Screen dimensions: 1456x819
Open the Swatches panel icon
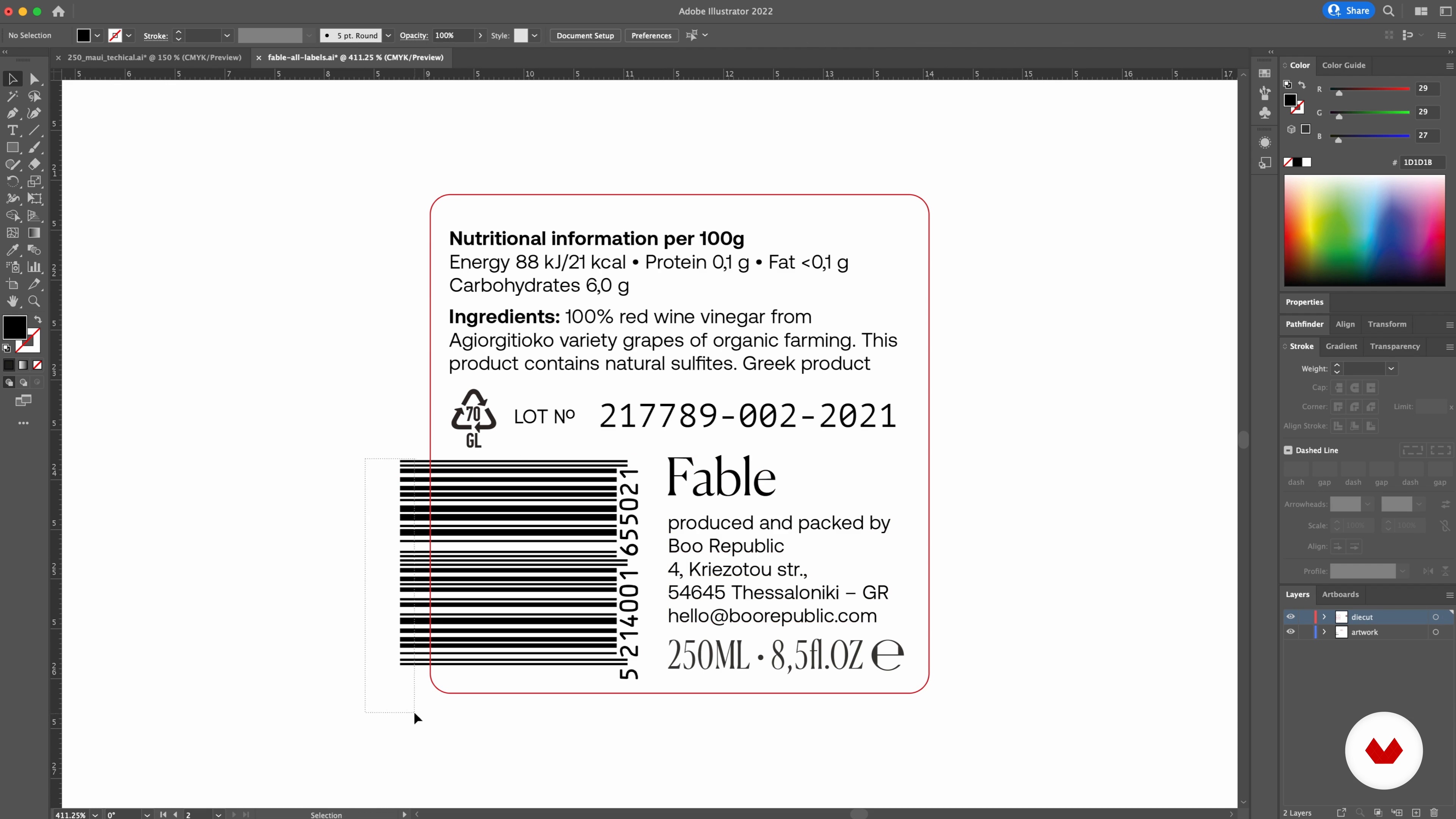click(x=1265, y=74)
